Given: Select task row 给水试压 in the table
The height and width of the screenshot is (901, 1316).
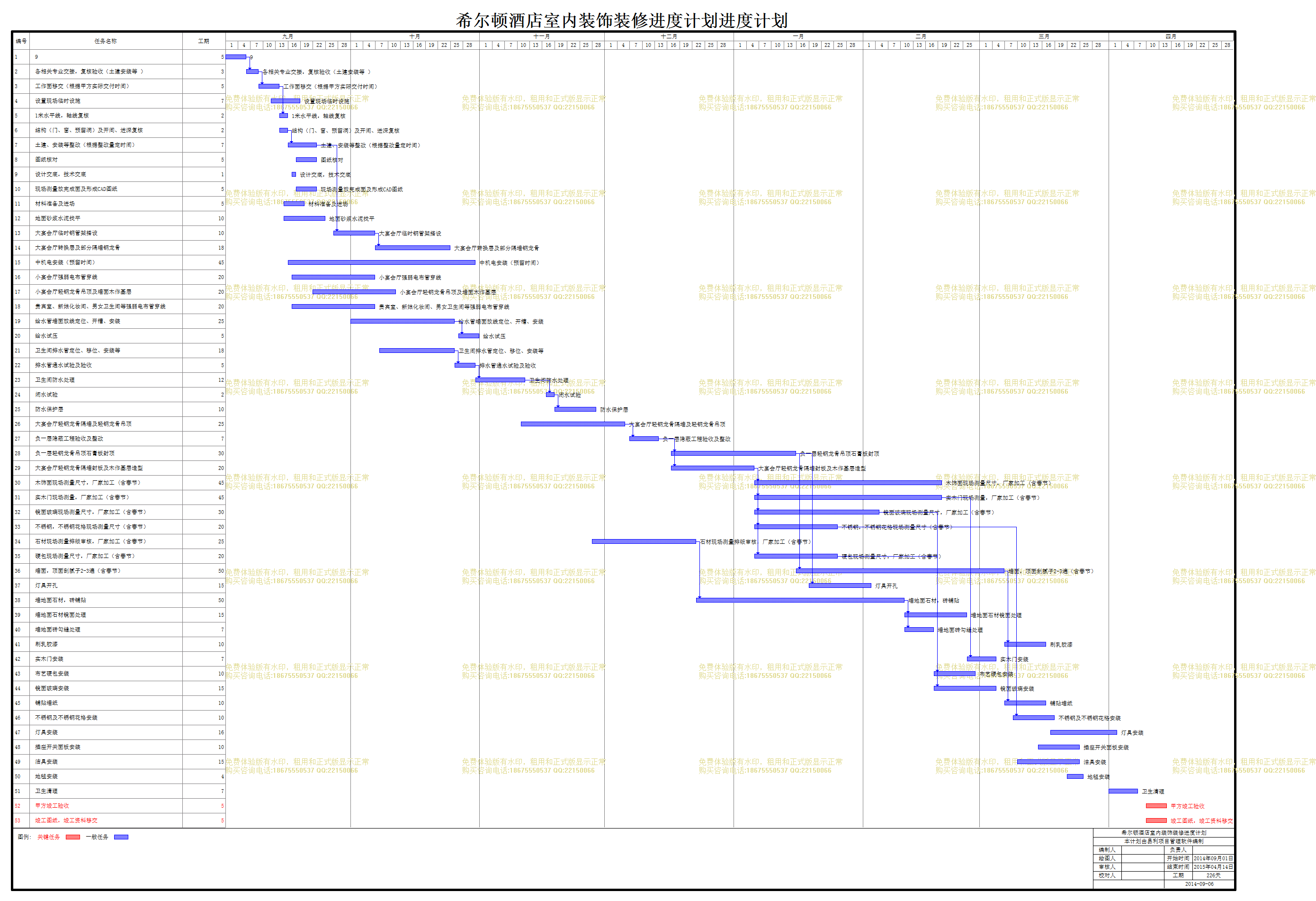Looking at the screenshot, I should click(x=119, y=336).
